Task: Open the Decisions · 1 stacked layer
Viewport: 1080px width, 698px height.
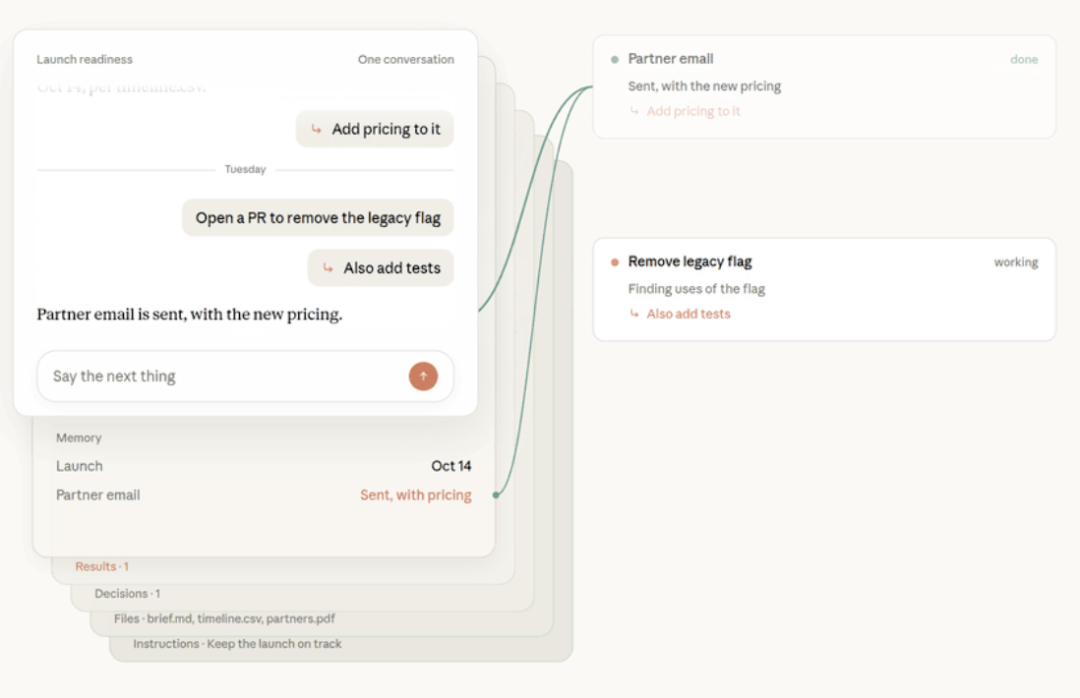Action: [x=127, y=593]
